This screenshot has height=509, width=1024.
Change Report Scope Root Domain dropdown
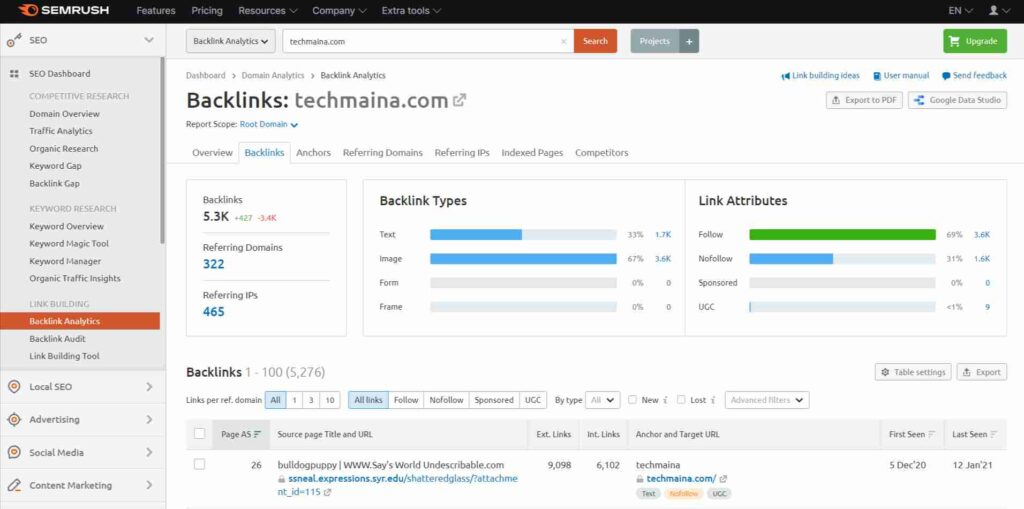tap(268, 124)
